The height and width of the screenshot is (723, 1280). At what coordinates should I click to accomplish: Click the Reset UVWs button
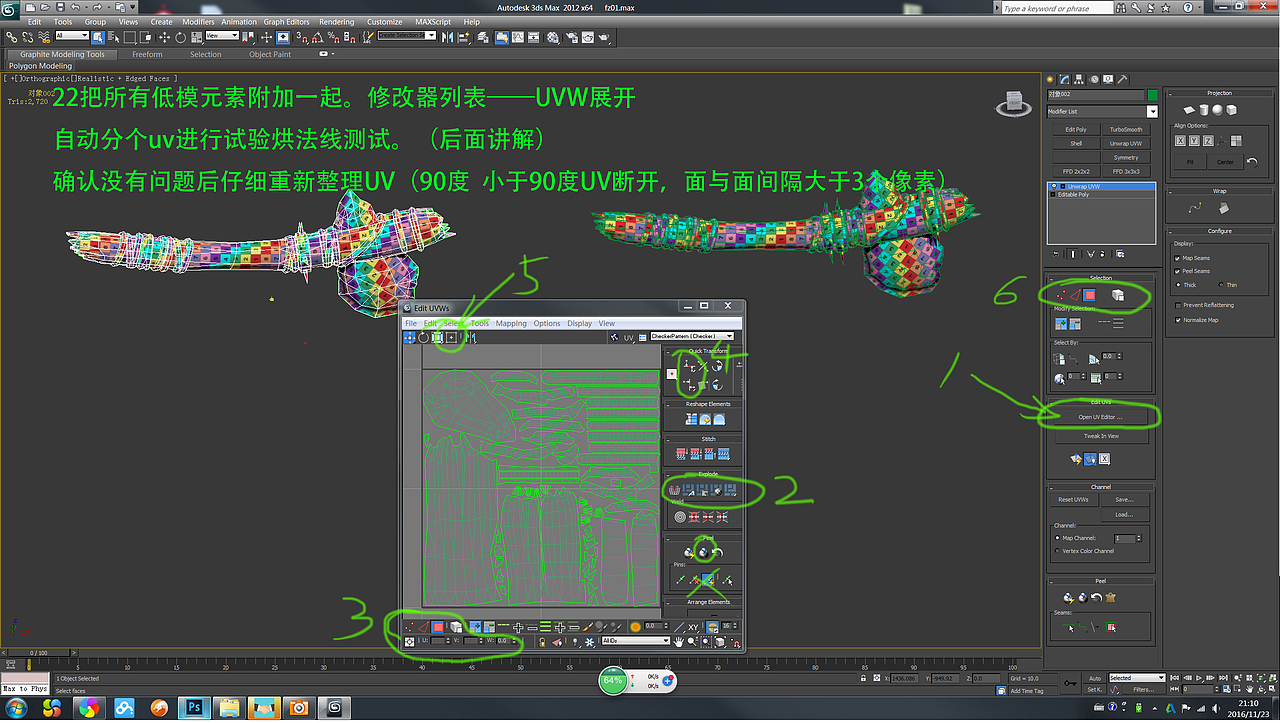(x=1074, y=499)
